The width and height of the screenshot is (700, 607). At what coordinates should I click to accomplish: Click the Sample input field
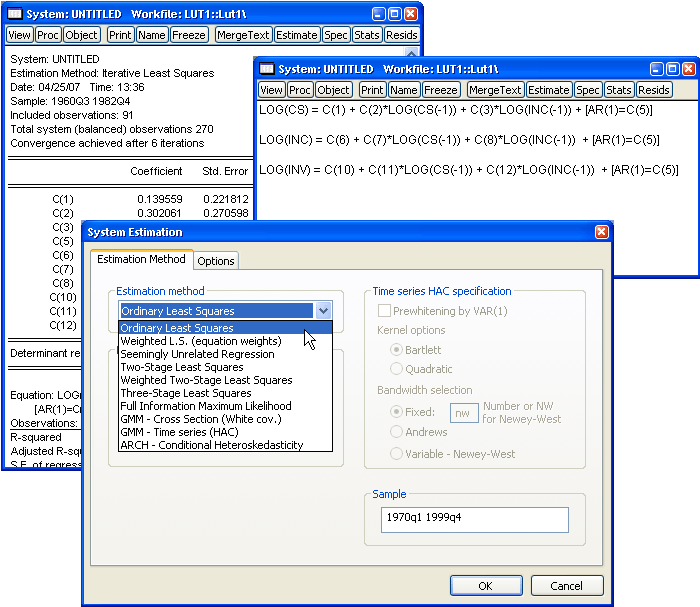pyautogui.click(x=473, y=520)
